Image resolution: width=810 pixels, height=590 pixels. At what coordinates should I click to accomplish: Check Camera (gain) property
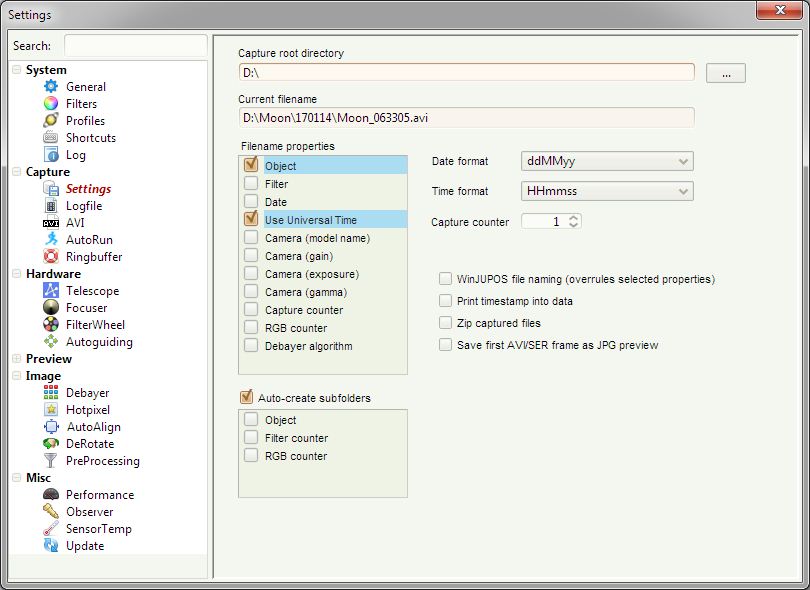(x=251, y=256)
